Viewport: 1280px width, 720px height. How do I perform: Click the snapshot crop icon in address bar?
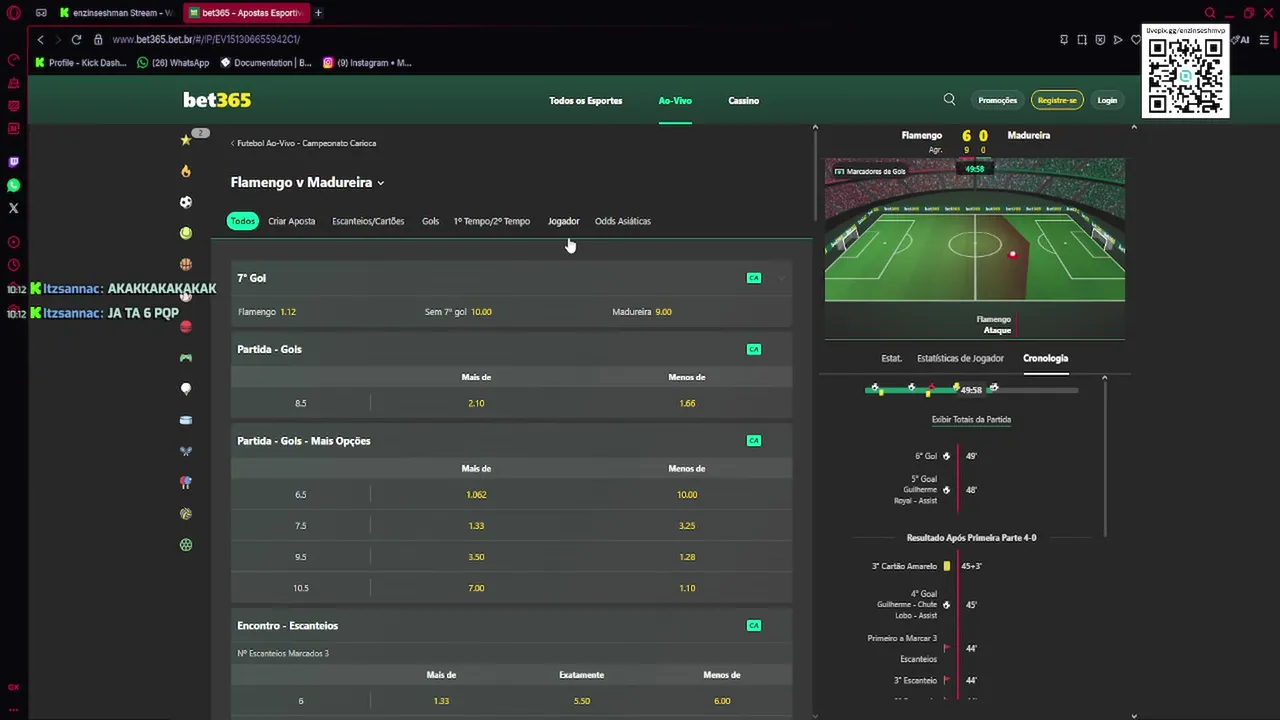(x=1082, y=40)
